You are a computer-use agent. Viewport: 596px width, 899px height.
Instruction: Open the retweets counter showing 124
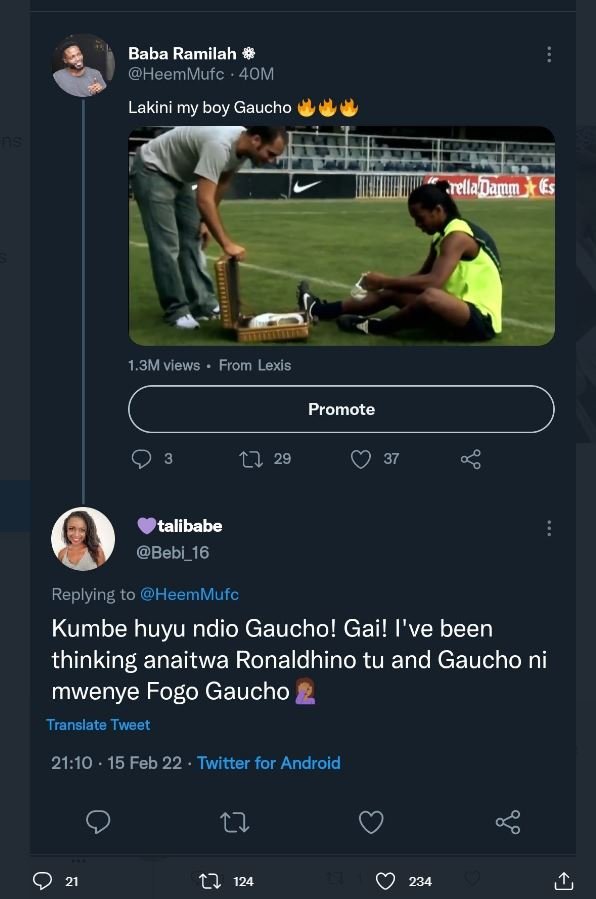click(x=212, y=882)
